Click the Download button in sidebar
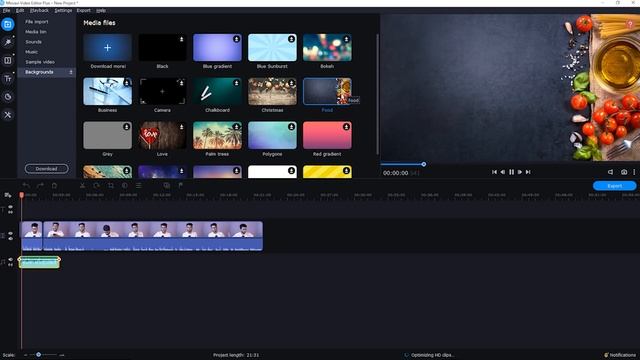Screen dimensions: 640x360 click(47, 169)
